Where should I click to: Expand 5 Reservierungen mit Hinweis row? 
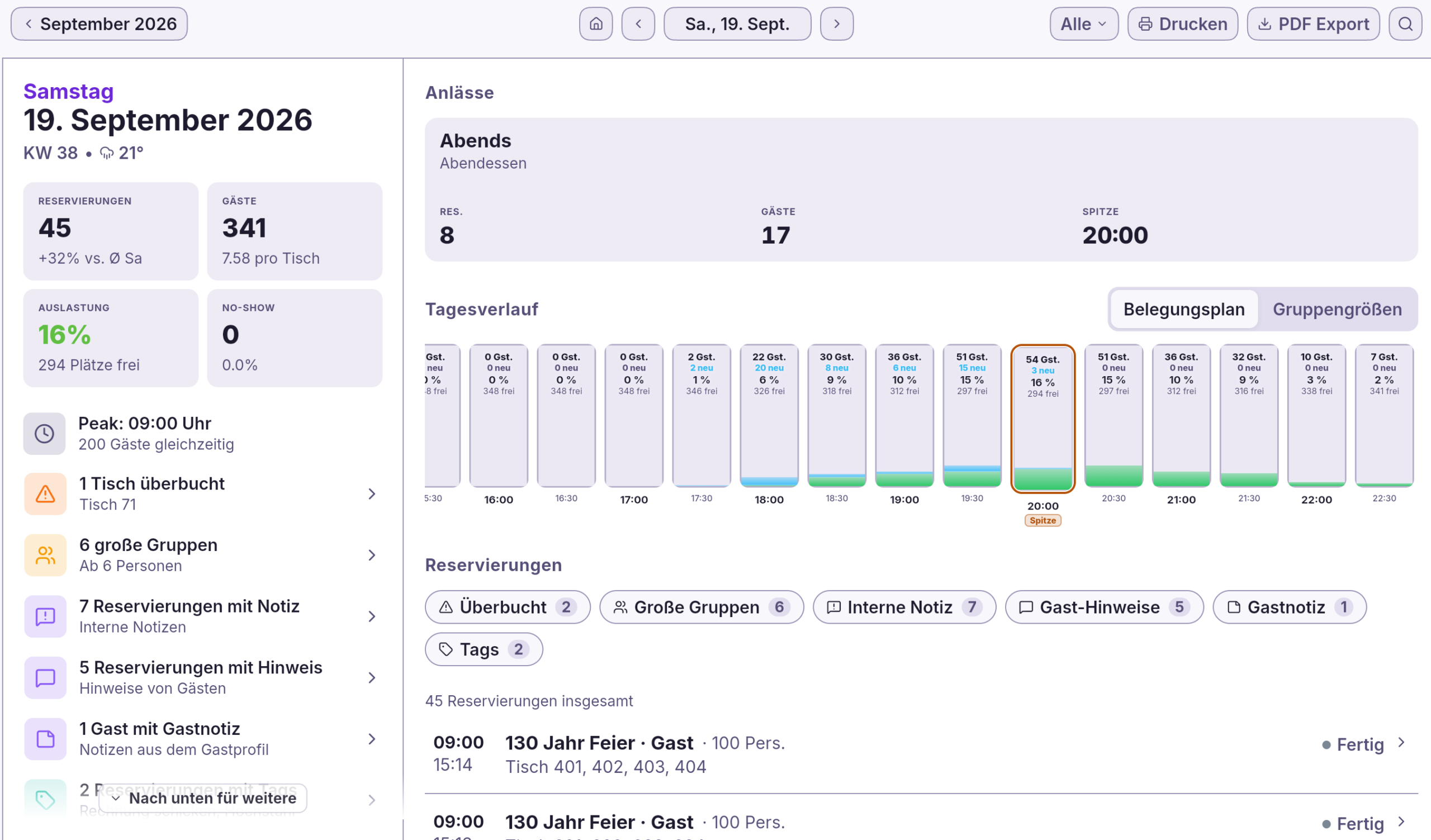tap(203, 678)
